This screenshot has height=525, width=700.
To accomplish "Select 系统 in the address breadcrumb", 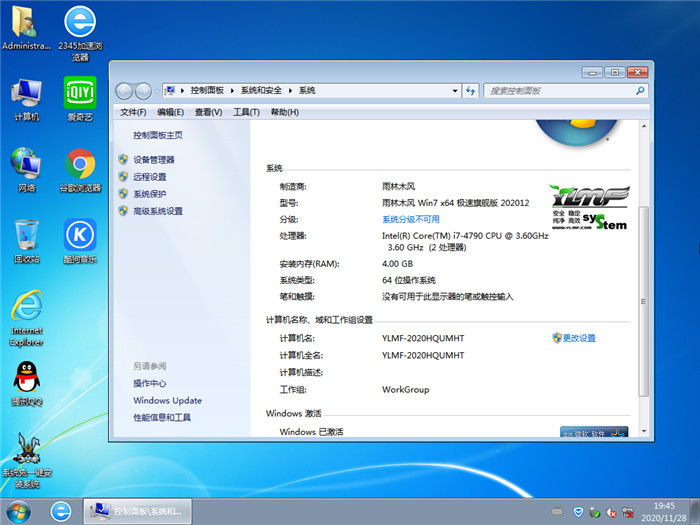I will 307,91.
